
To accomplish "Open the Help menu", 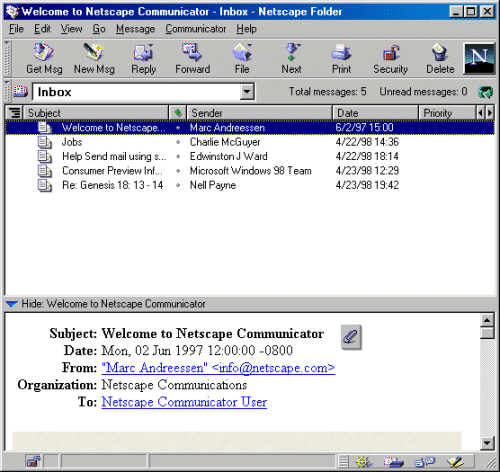I will pyautogui.click(x=246, y=29).
